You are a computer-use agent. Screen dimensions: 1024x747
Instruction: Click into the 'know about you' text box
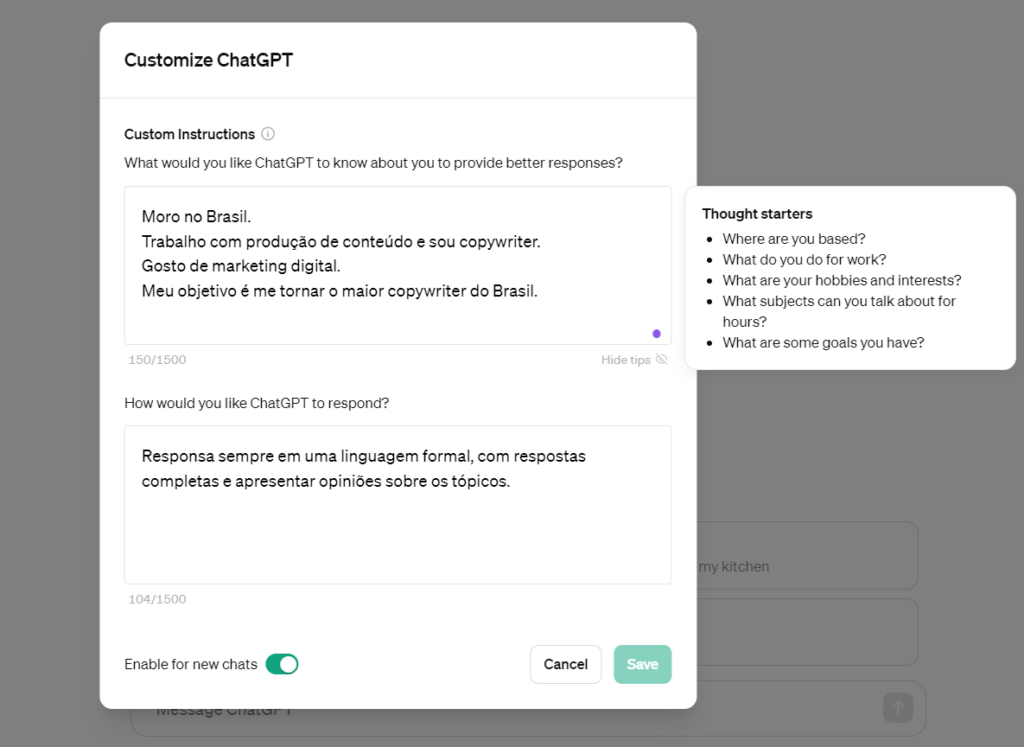[398, 265]
